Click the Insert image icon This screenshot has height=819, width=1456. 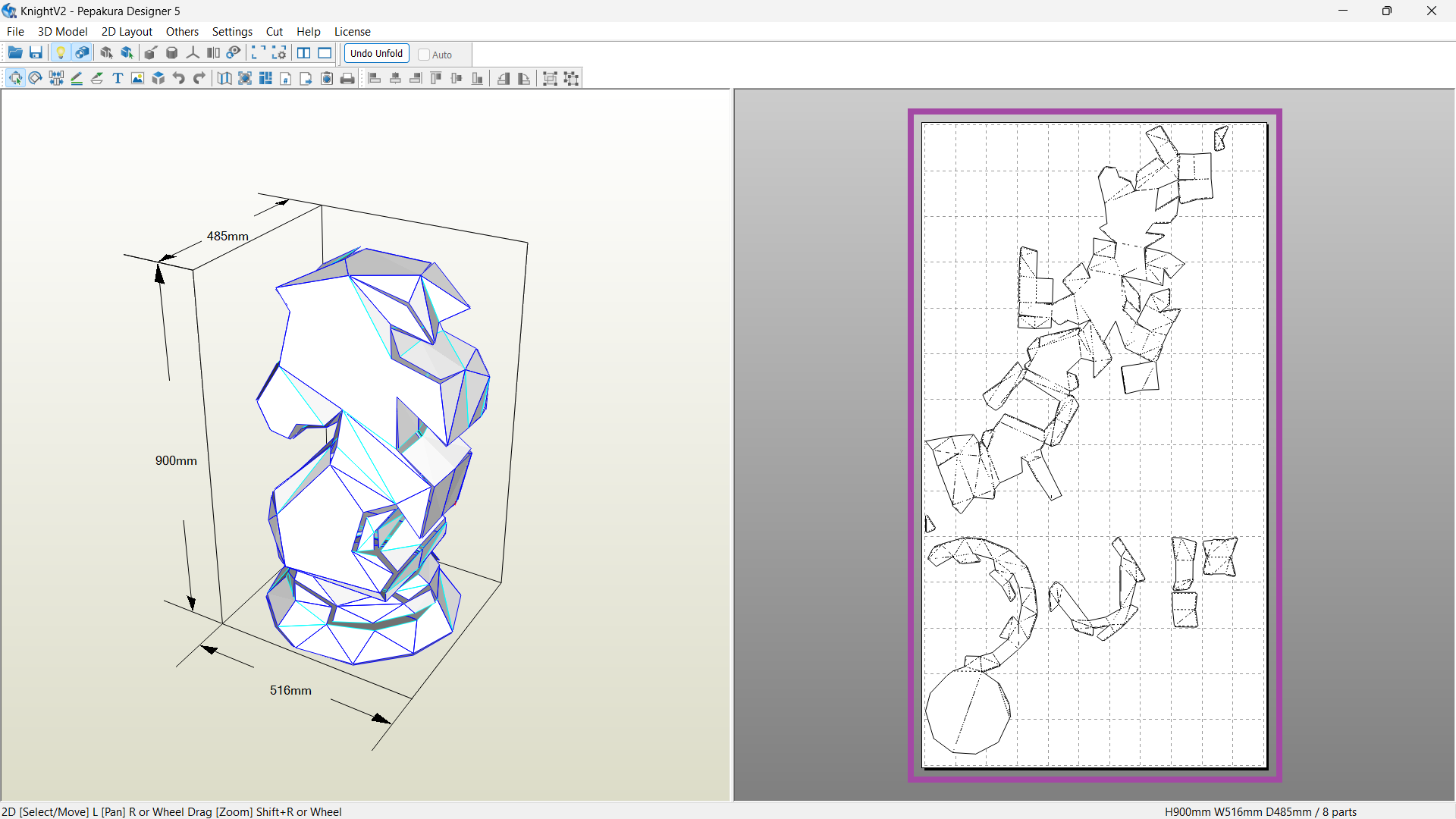point(137,78)
